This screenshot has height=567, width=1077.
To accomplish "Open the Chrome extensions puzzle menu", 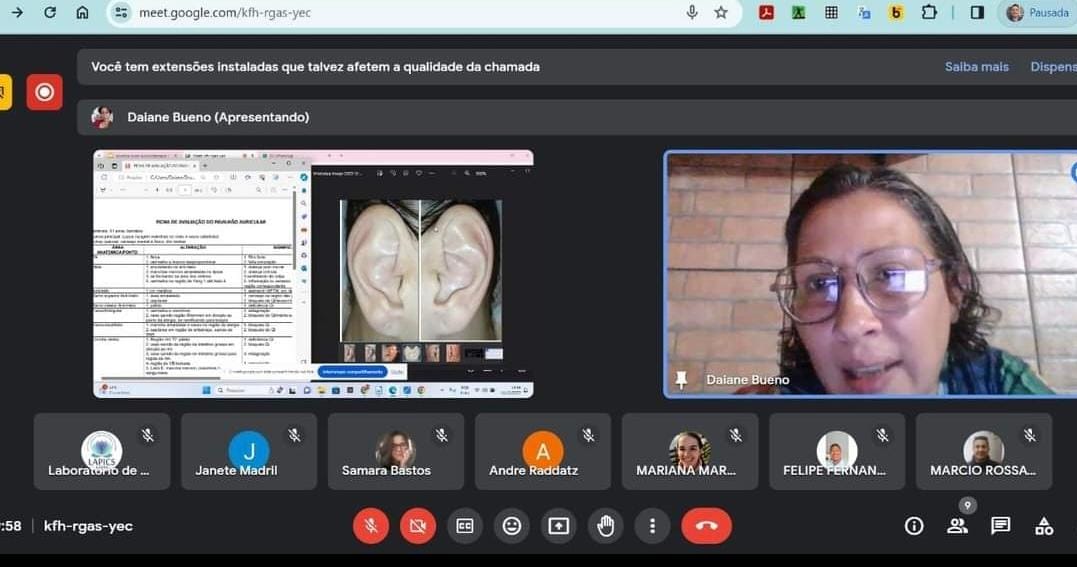I will coord(929,12).
